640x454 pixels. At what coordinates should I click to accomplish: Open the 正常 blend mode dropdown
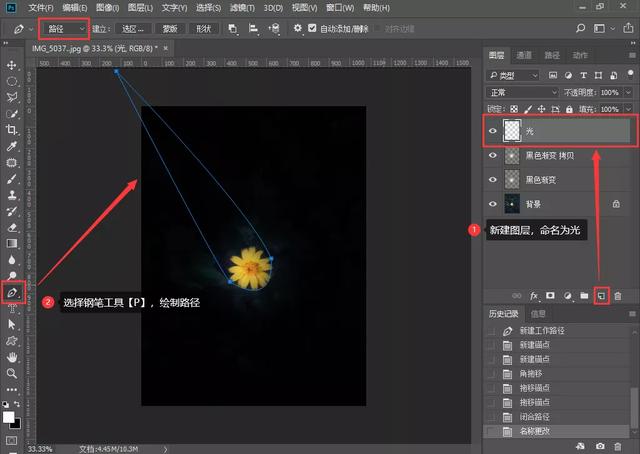(x=522, y=92)
